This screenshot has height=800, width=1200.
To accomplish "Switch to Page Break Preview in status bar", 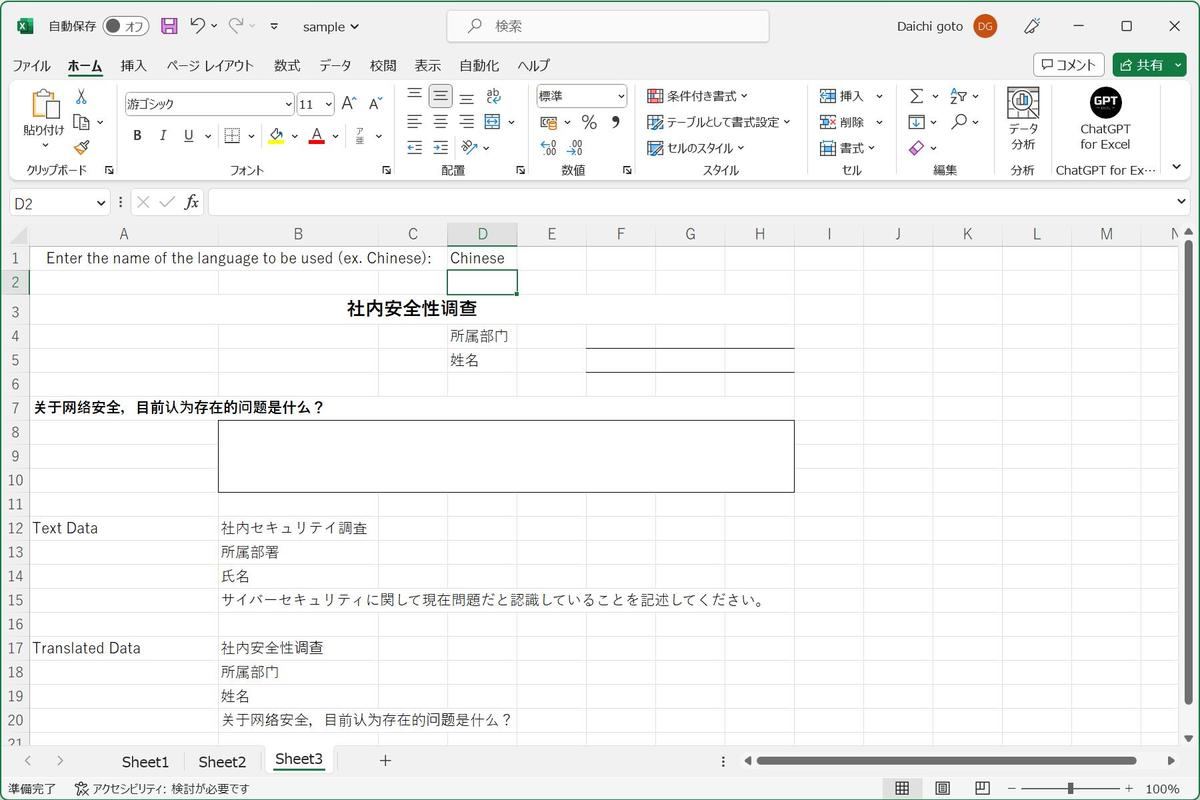I will click(982, 788).
